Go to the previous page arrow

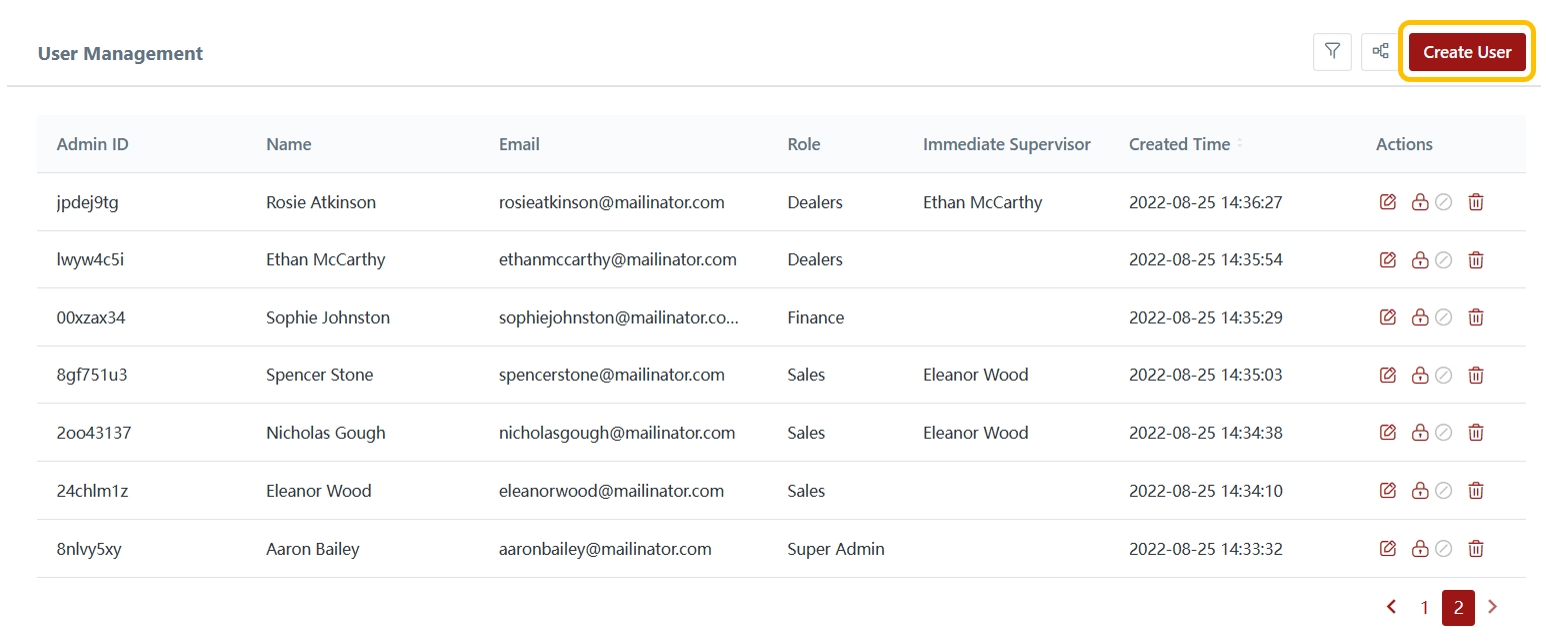1391,607
